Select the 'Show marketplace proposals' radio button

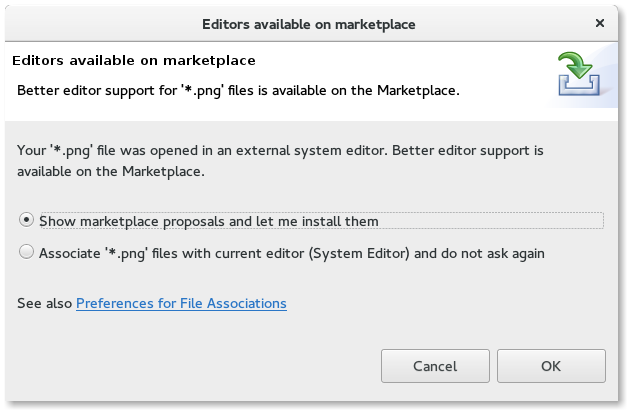26,220
